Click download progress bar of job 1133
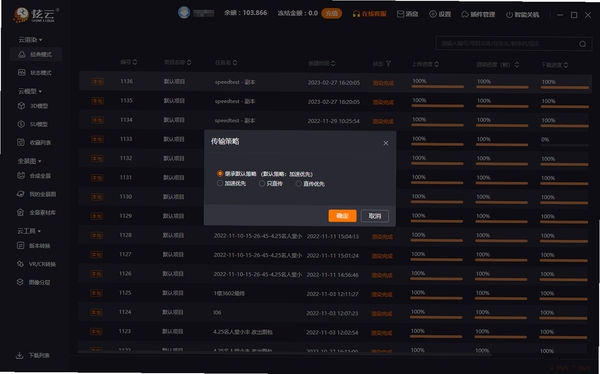The image size is (600, 374). (x=564, y=145)
